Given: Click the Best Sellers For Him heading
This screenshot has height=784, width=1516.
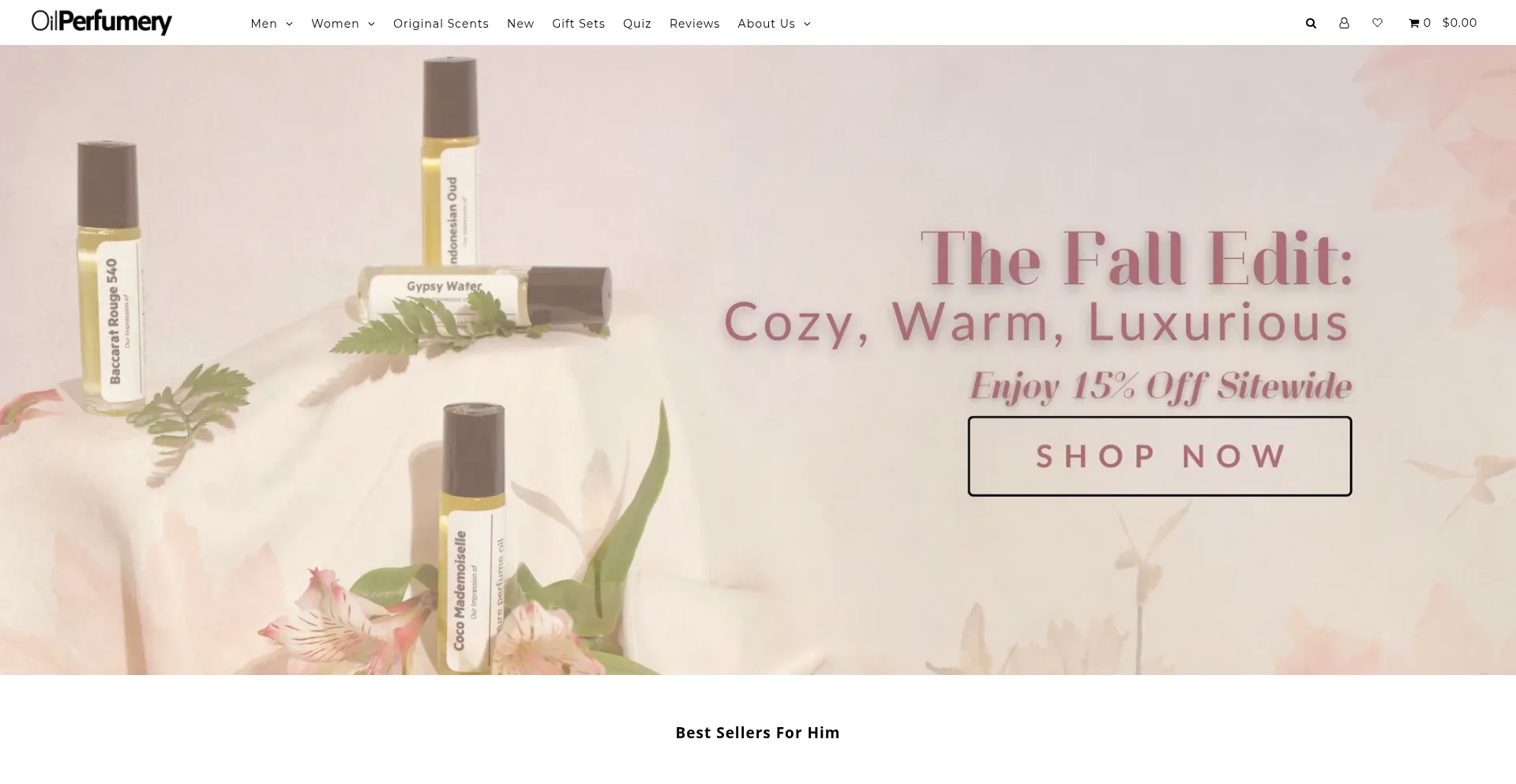Looking at the screenshot, I should click(758, 733).
